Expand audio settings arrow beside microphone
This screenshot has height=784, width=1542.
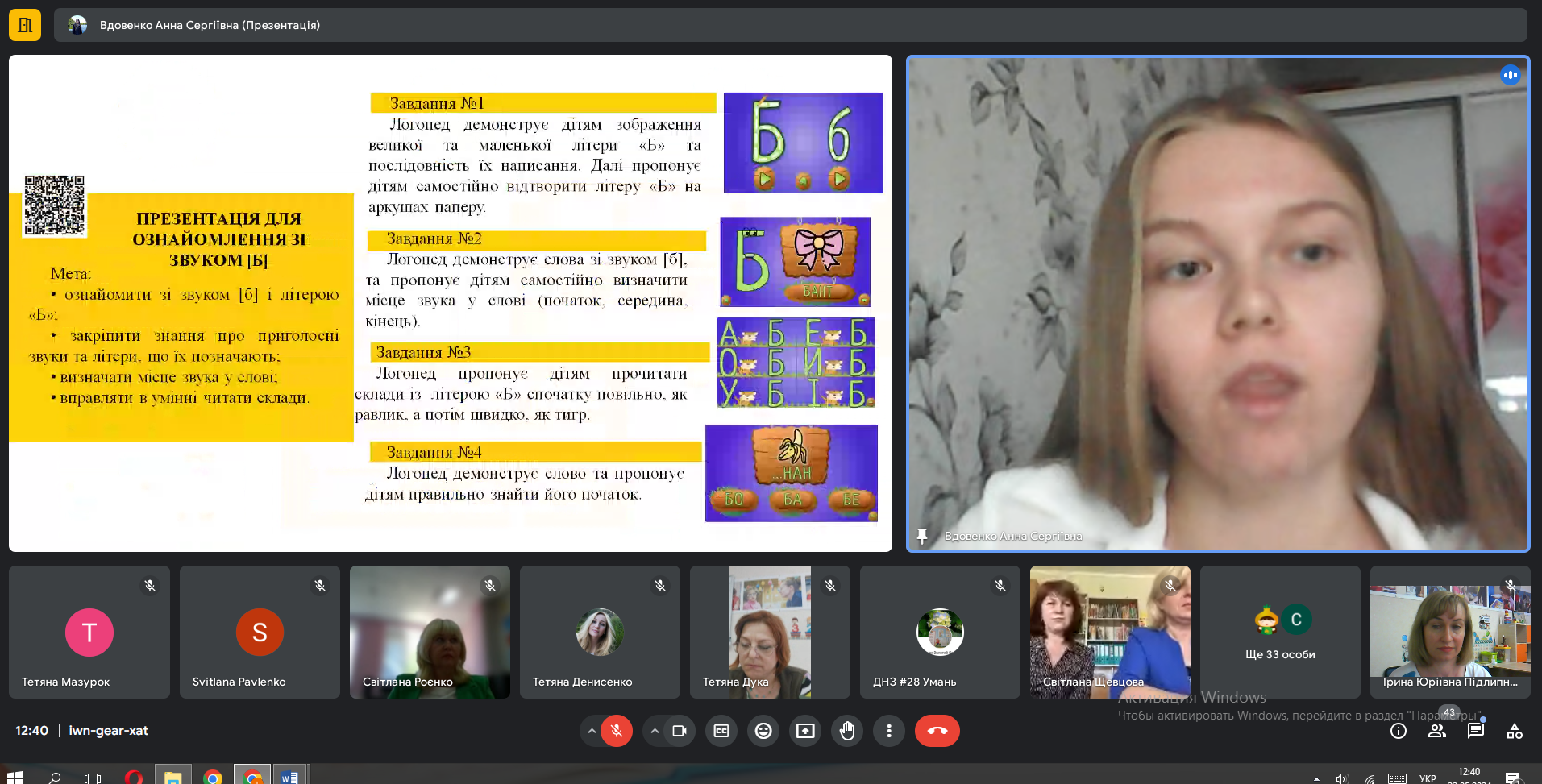tap(592, 731)
